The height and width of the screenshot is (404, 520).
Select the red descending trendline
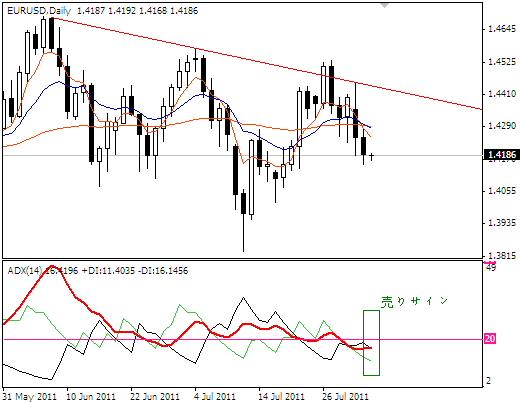[267, 63]
